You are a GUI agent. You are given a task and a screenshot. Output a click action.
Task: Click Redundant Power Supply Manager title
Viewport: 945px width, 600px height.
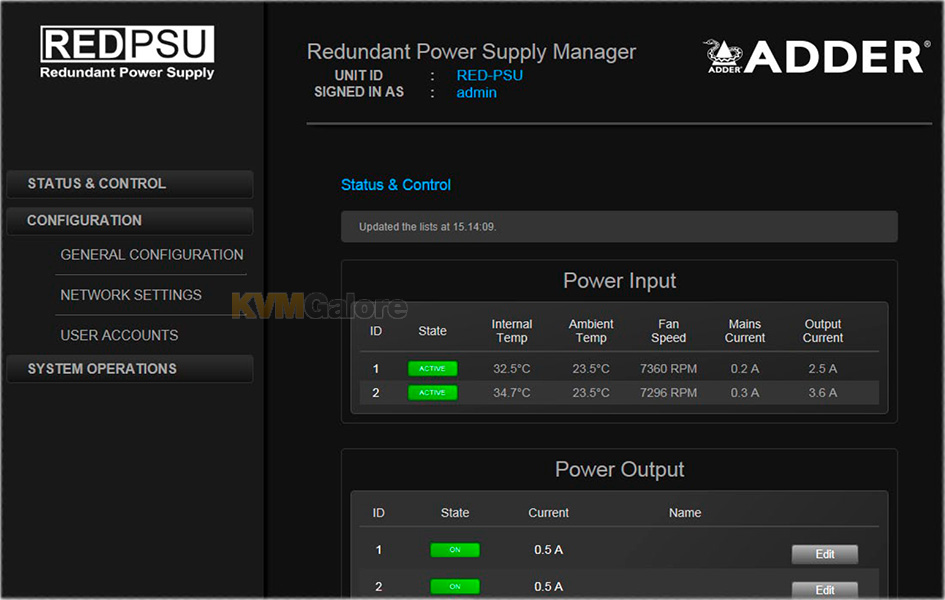(x=471, y=52)
